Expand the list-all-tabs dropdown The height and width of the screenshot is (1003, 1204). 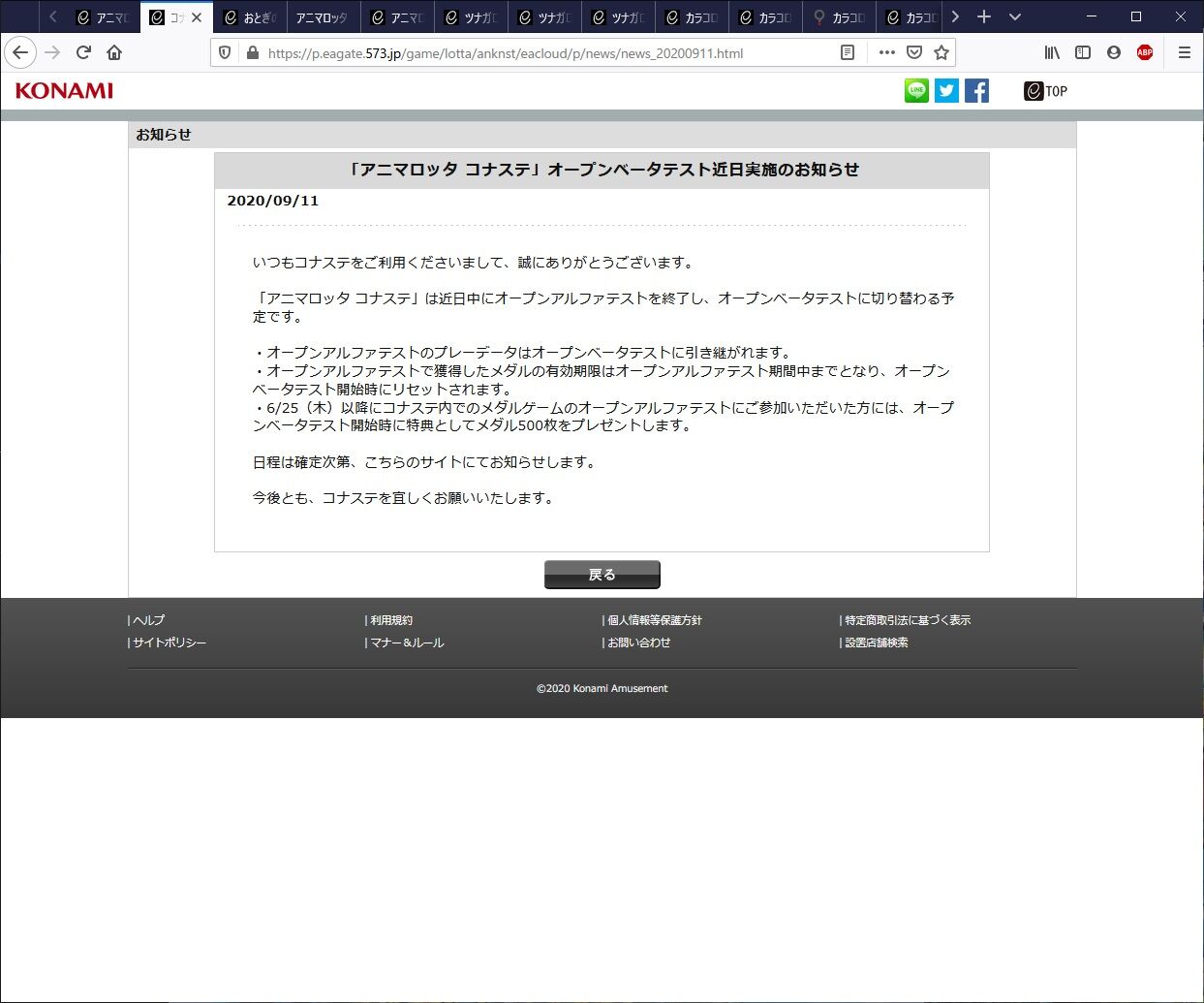coord(1014,16)
